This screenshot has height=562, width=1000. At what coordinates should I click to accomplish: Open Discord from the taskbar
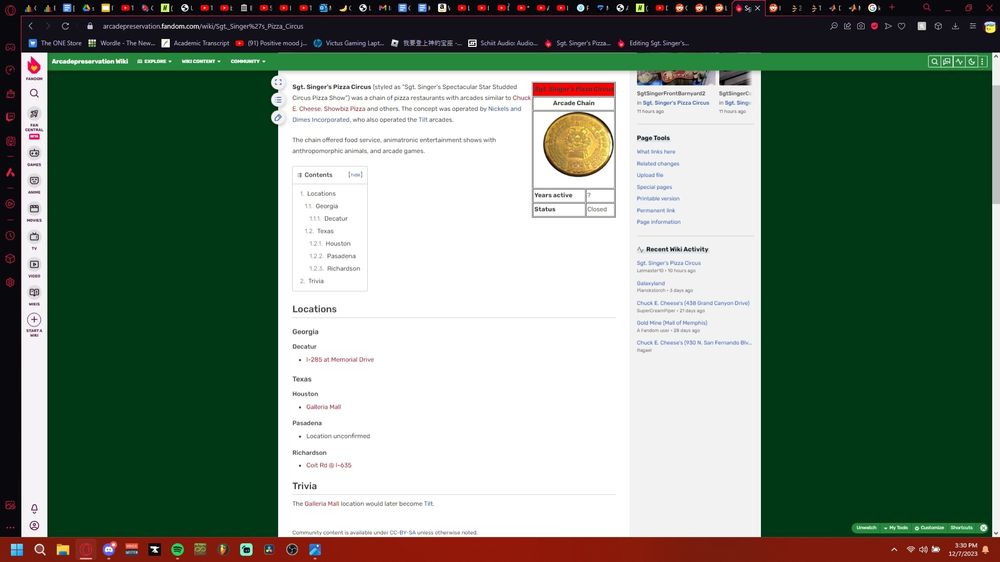(109, 549)
